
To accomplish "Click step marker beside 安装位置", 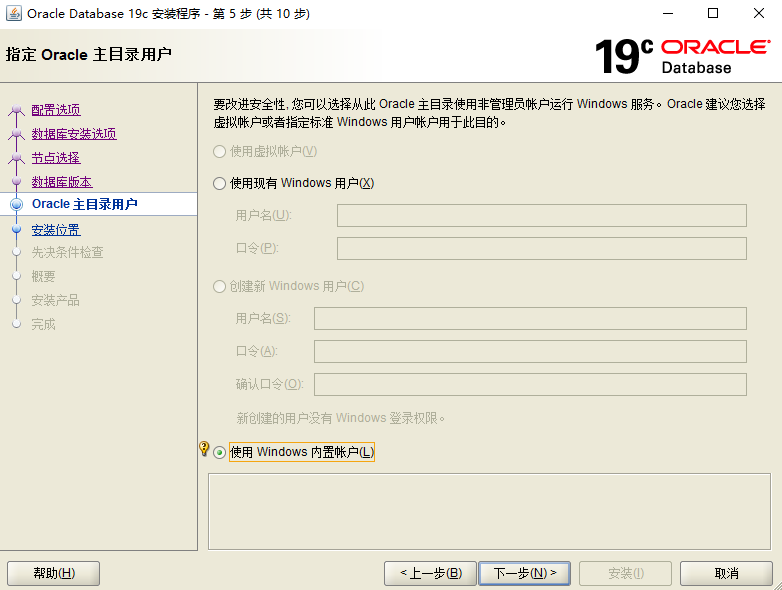I will coord(16,230).
